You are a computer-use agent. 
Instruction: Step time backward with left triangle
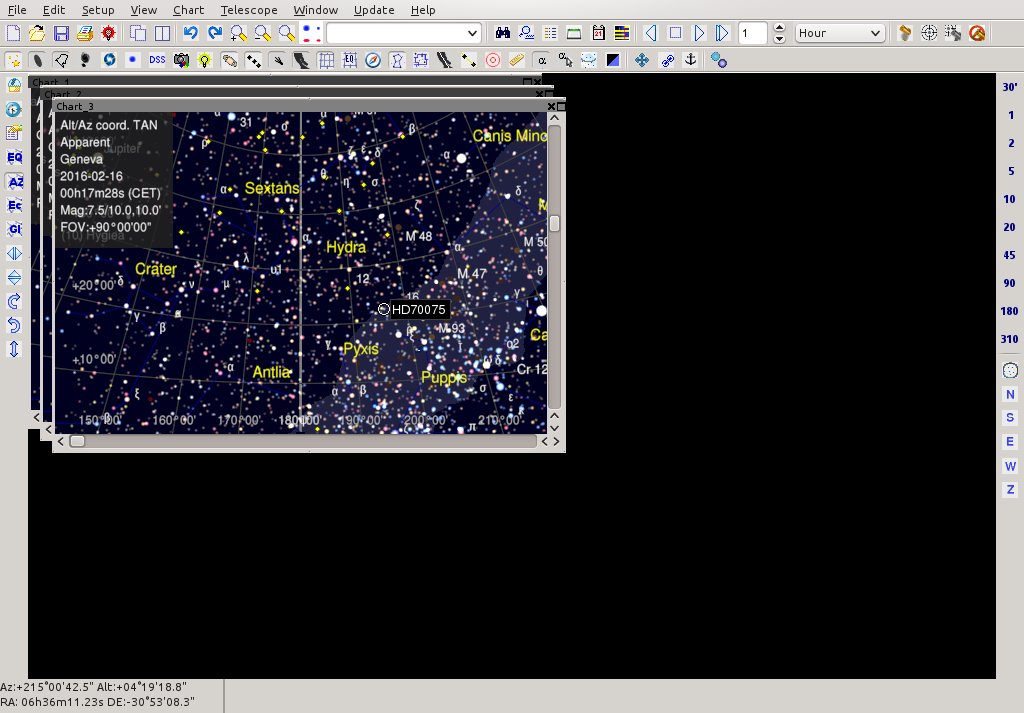[650, 33]
